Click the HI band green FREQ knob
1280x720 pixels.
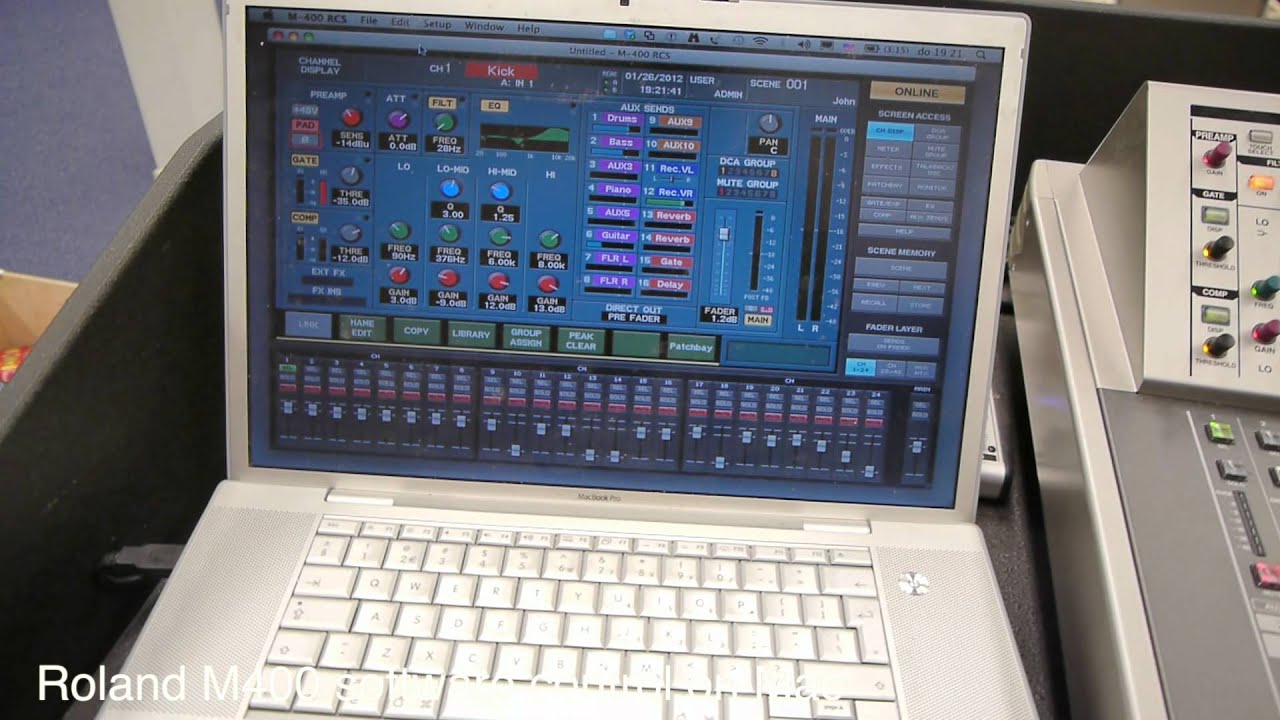pos(550,239)
